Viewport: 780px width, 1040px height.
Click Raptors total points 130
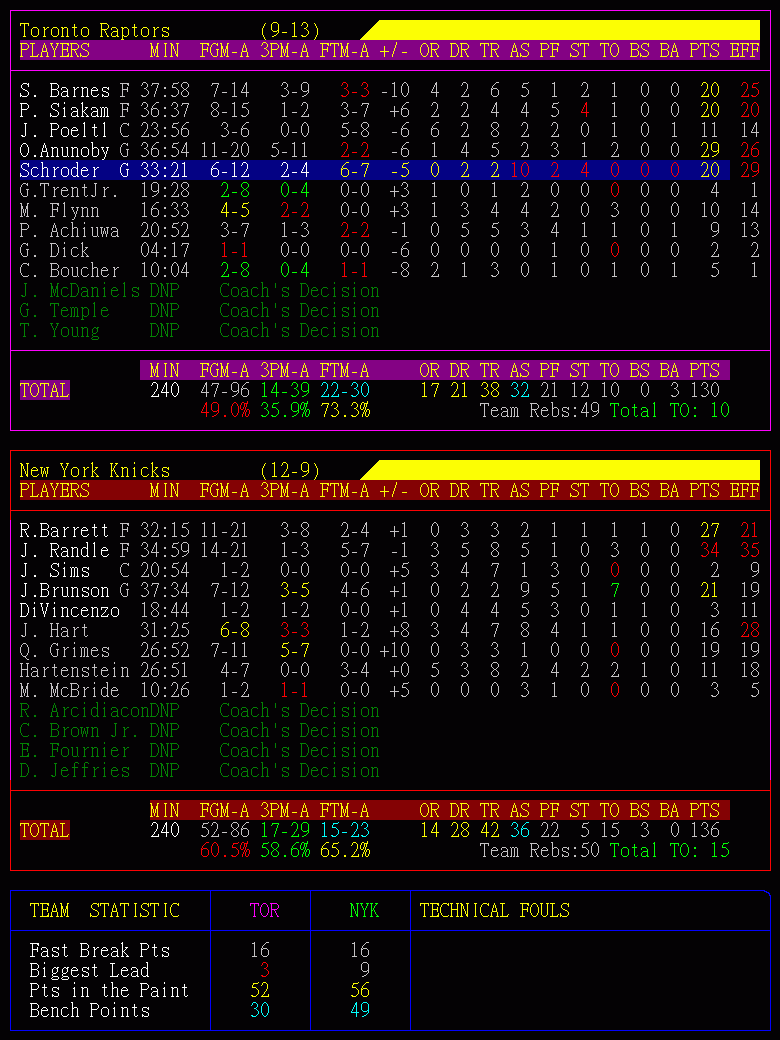point(704,390)
